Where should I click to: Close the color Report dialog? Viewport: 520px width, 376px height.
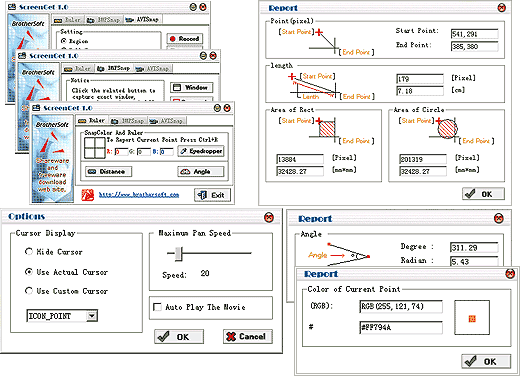(x=510, y=274)
